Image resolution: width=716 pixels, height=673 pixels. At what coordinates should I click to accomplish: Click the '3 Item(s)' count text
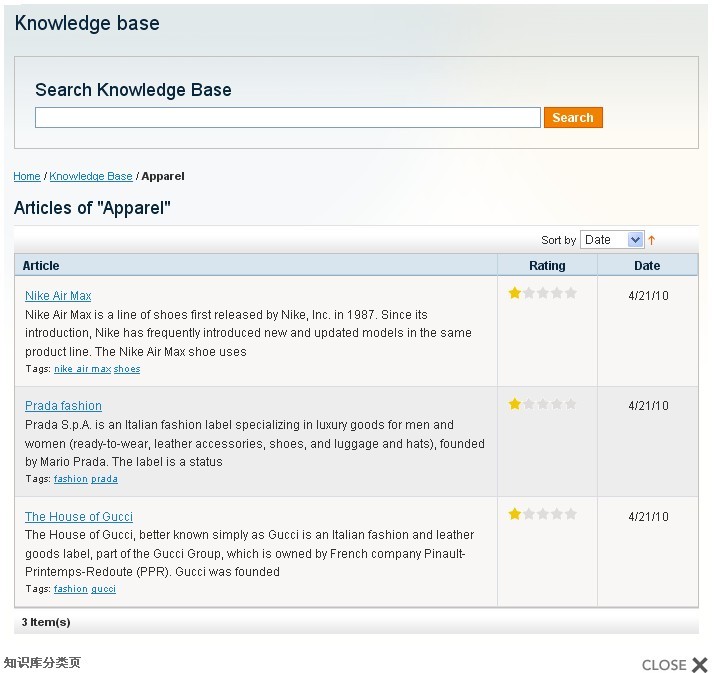[46, 622]
